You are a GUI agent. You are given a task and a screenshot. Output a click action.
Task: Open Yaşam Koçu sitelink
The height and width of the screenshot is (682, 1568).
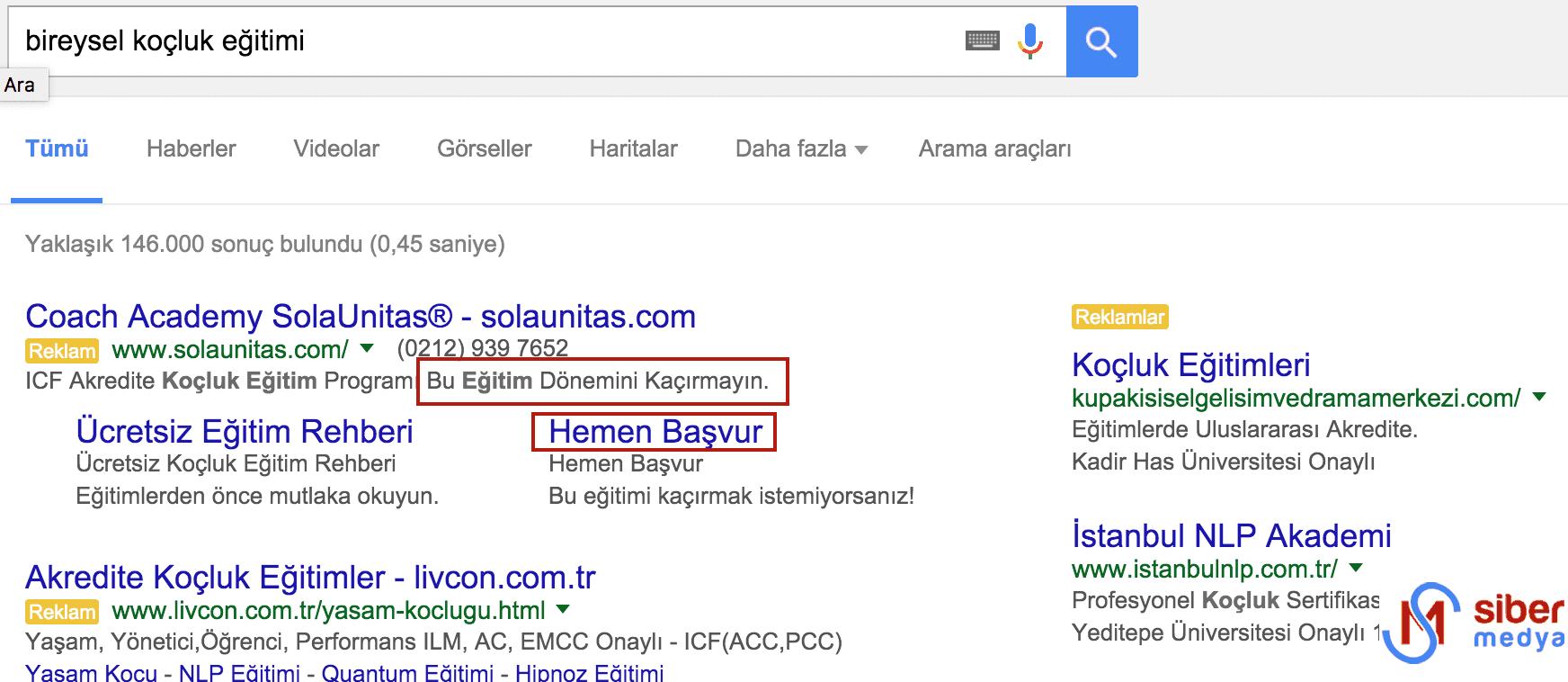tap(91, 673)
